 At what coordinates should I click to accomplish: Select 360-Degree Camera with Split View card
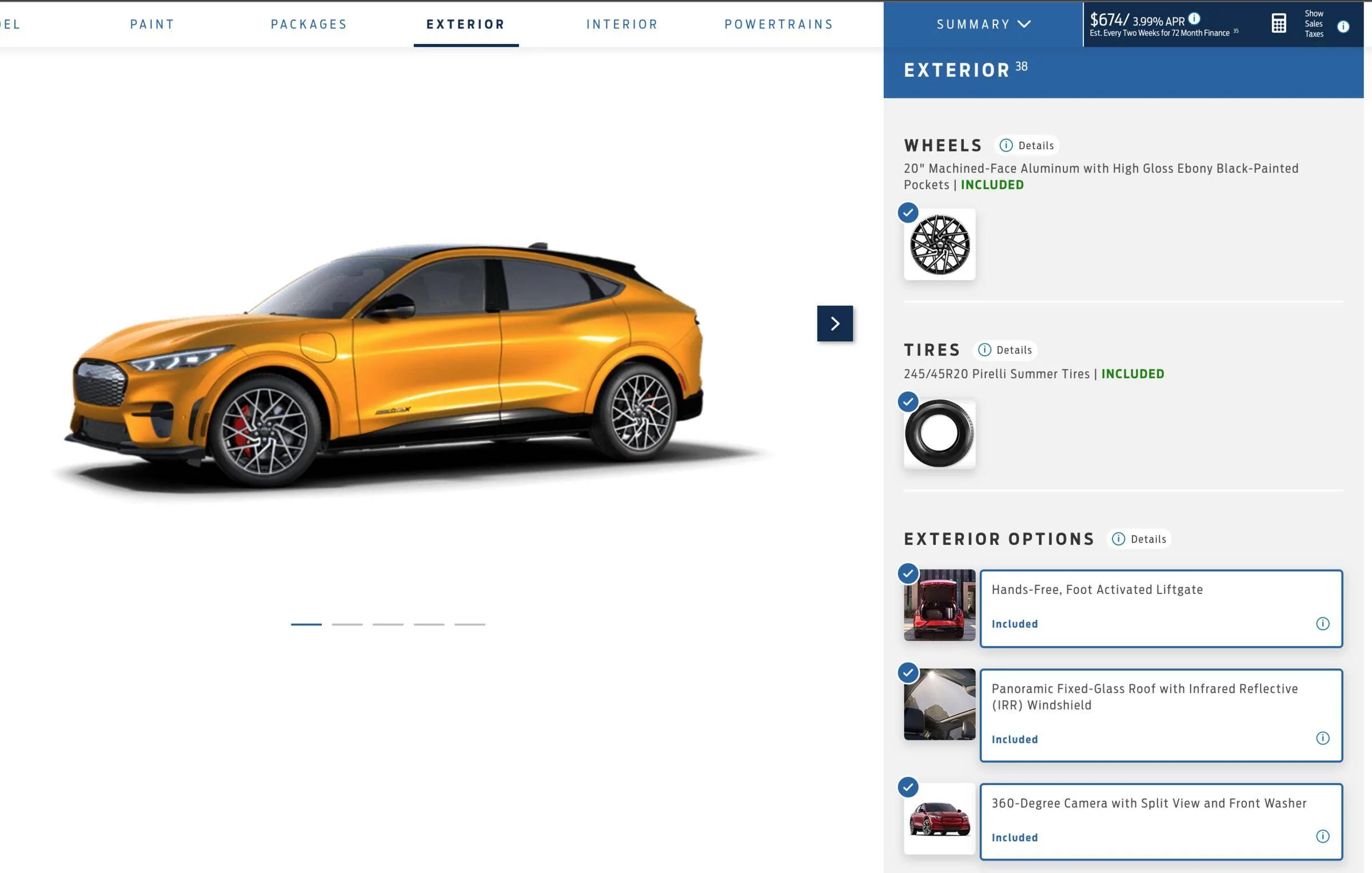pyautogui.click(x=1161, y=822)
